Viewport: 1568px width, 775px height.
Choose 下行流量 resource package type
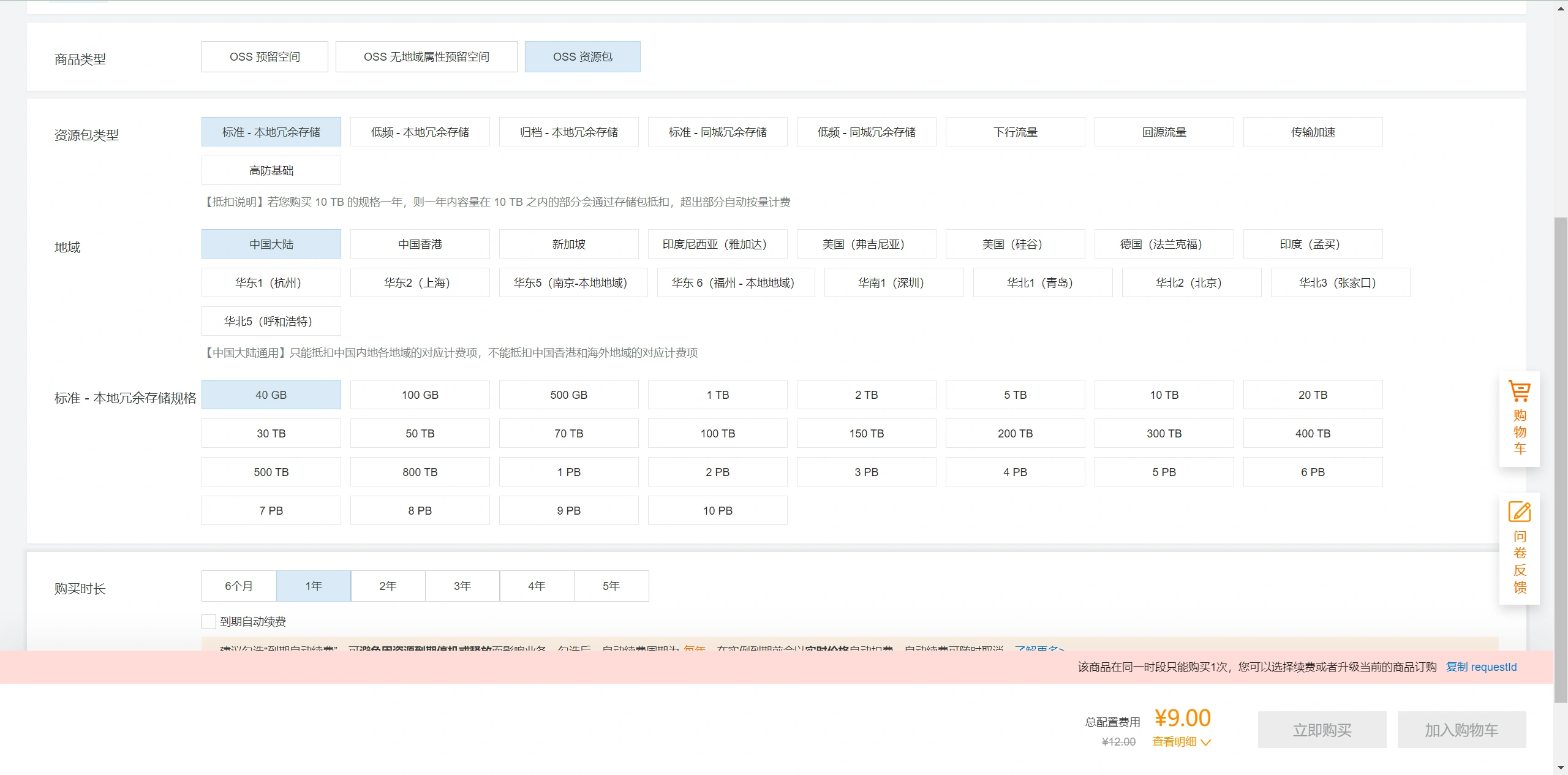point(1015,132)
